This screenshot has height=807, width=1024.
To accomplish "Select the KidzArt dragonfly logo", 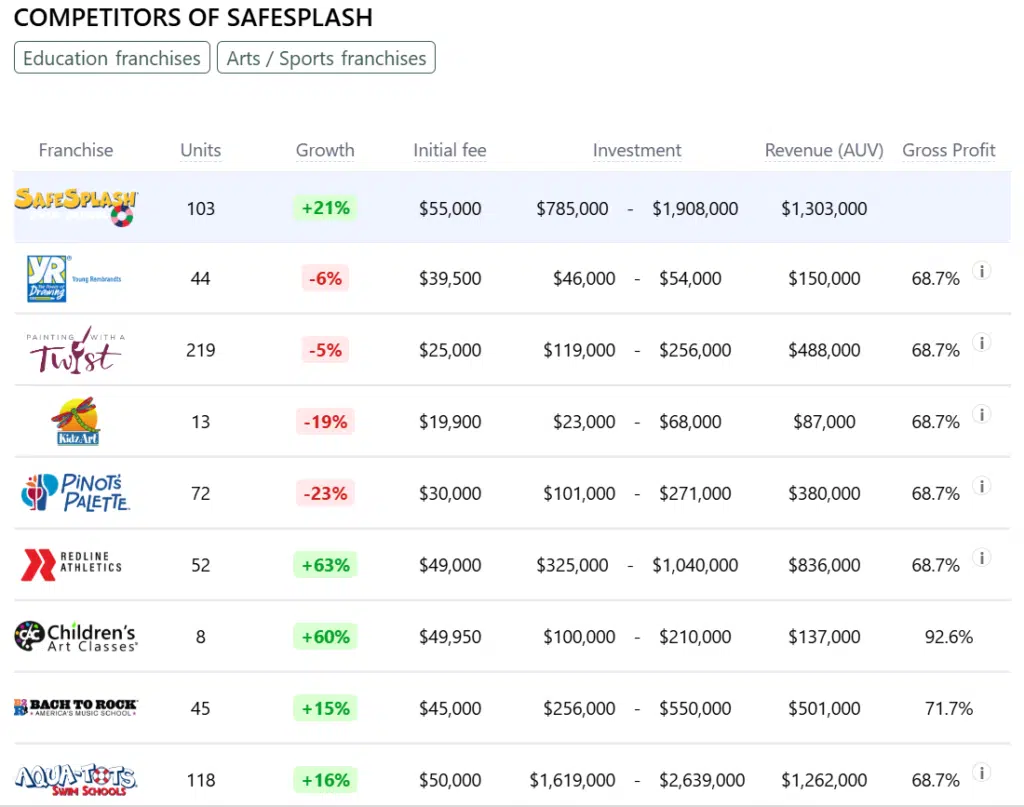I will pyautogui.click(x=78, y=421).
